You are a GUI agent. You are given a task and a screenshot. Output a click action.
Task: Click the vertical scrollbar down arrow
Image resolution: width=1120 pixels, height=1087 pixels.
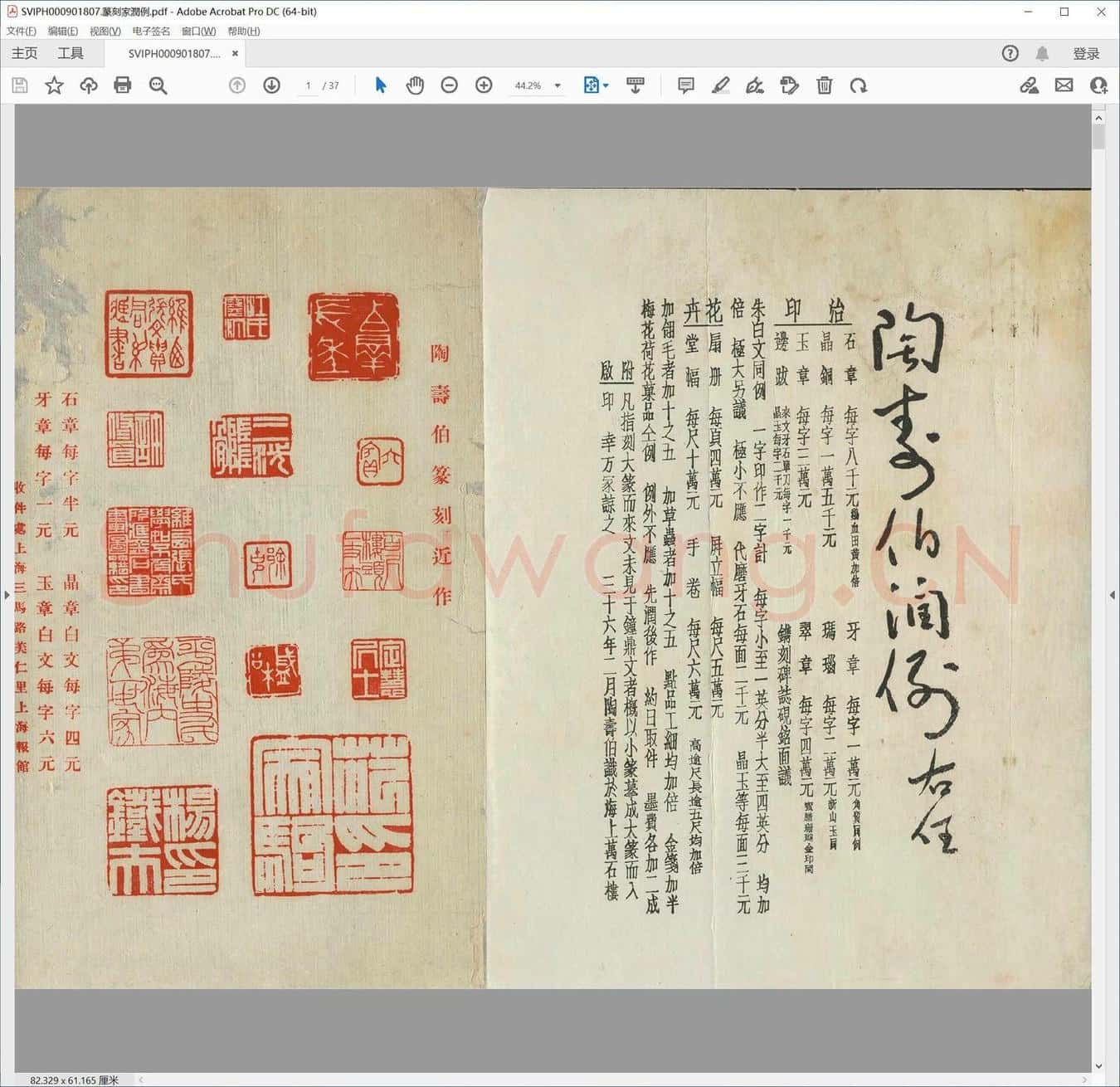[1098, 1066]
